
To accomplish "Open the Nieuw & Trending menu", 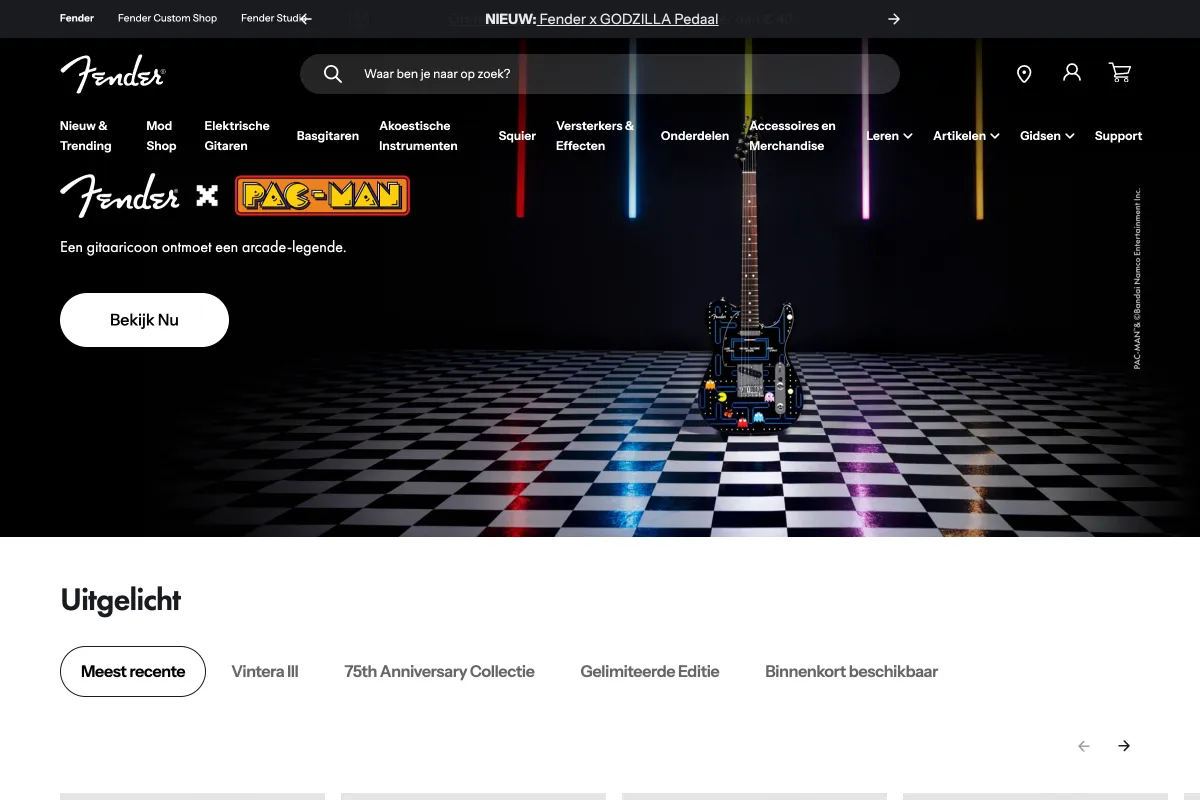I will tap(86, 136).
